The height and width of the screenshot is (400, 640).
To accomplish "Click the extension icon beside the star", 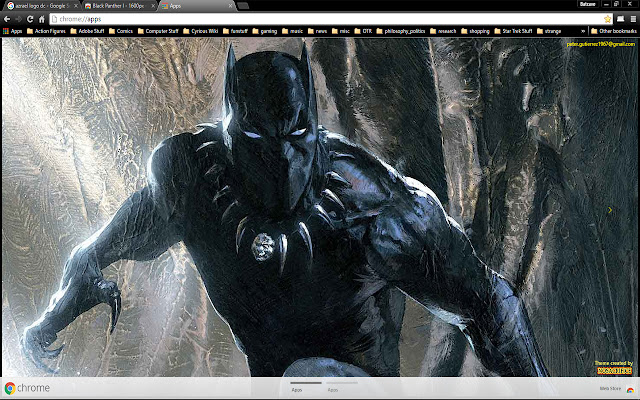I will (620, 19).
